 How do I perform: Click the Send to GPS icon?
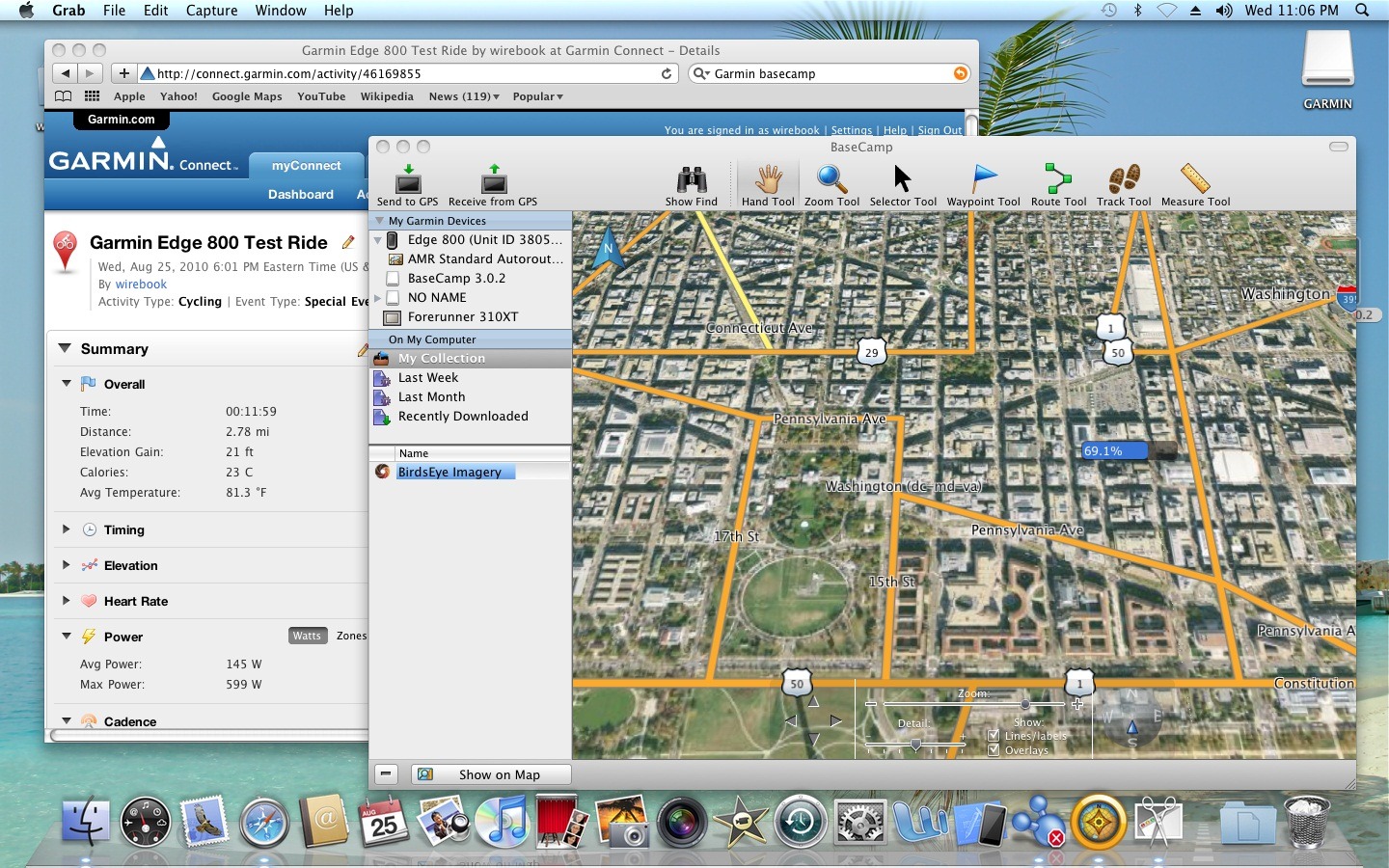tap(408, 179)
